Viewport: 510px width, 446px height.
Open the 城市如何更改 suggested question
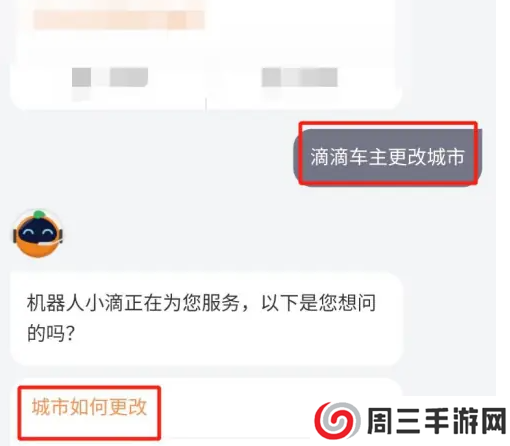point(89,407)
